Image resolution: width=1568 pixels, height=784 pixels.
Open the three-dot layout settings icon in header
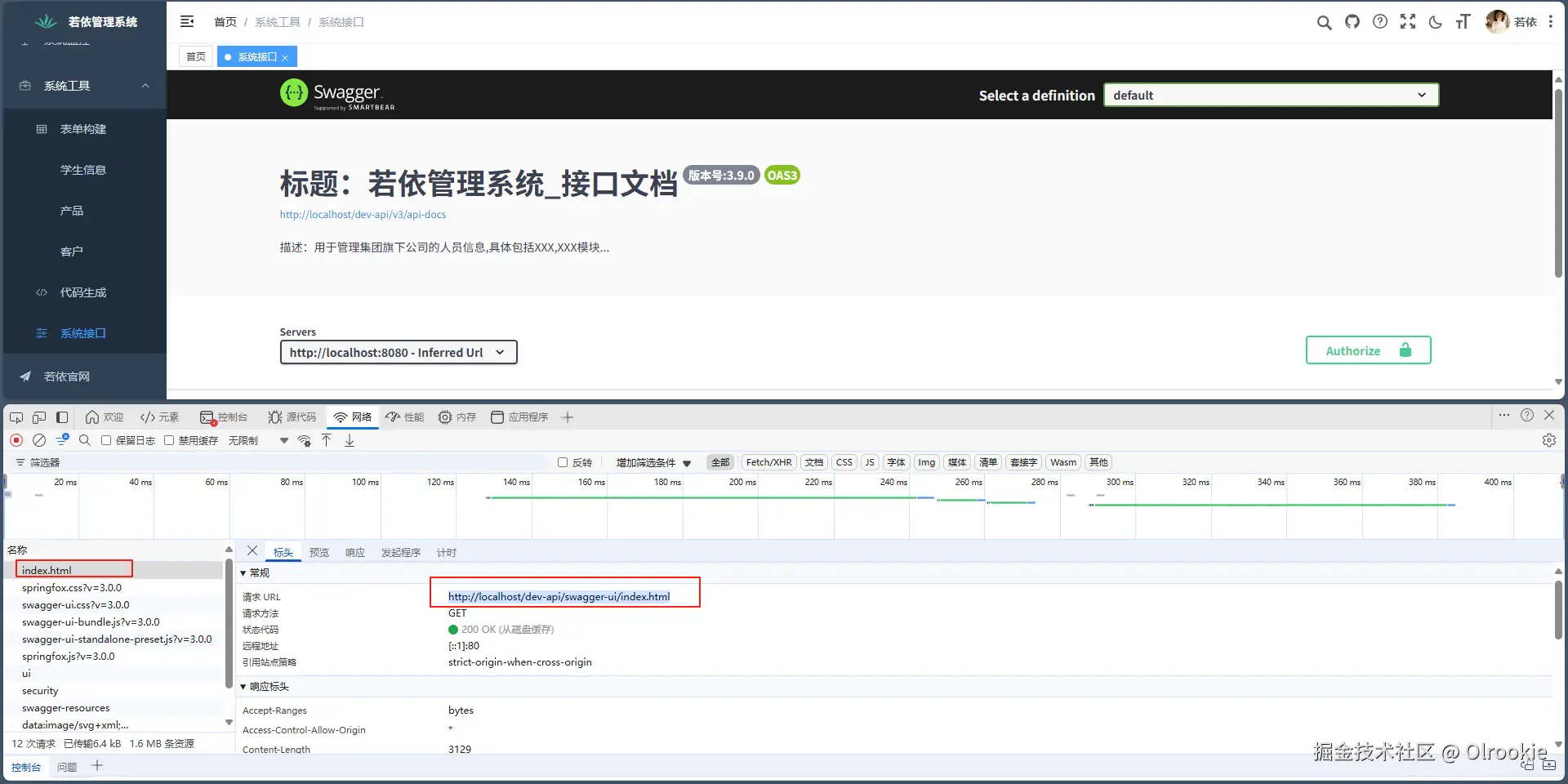click(x=1551, y=22)
